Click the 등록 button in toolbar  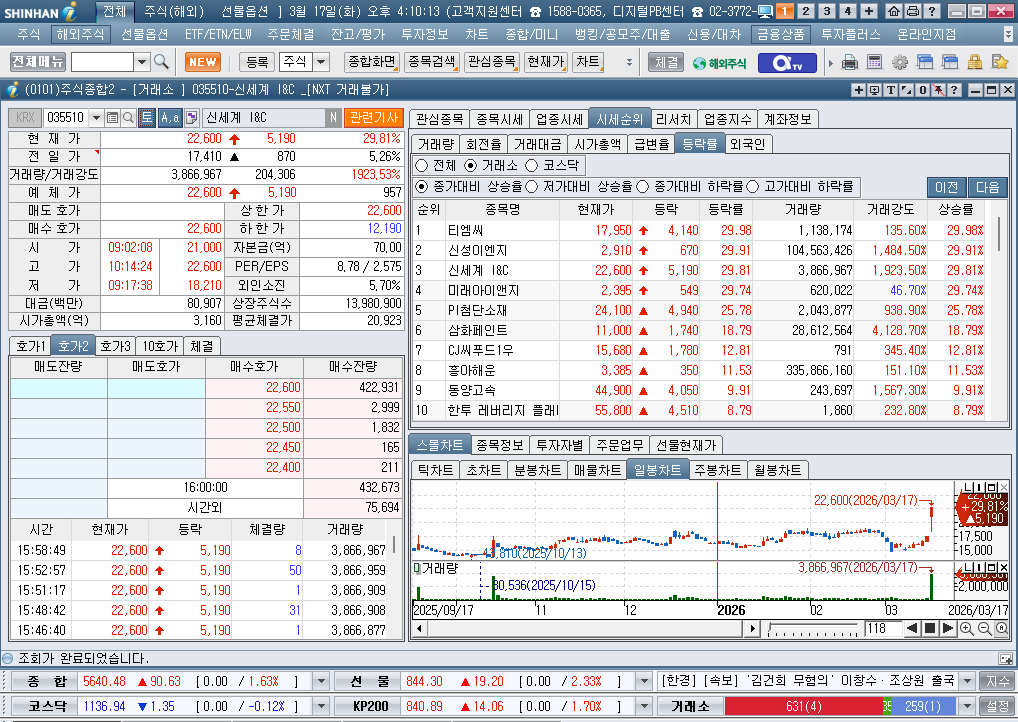click(x=257, y=62)
